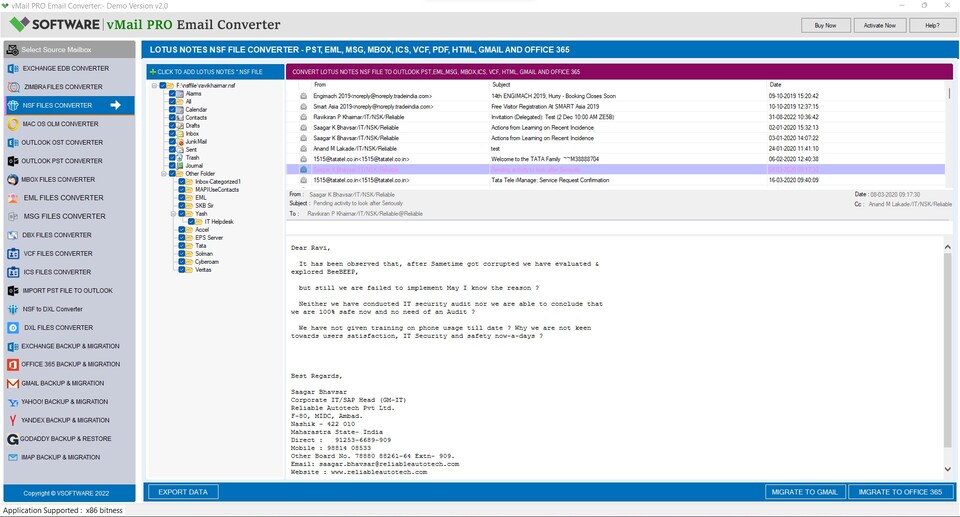Viewport: 960px width, 517px height.
Task: Uncheck the IT Helpdesk folder checkbox
Action: [192, 222]
